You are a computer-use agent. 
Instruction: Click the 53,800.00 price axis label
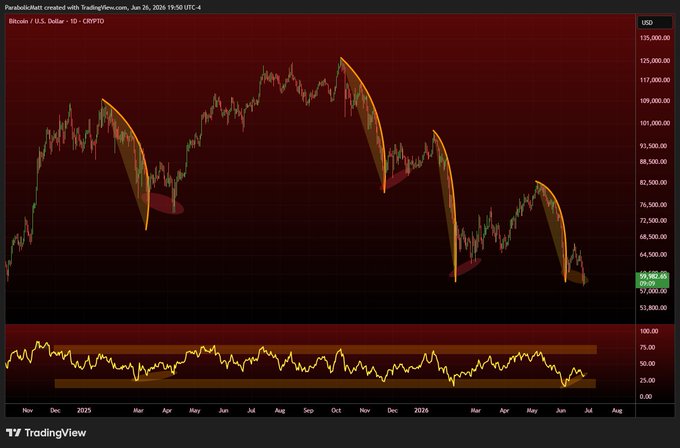(653, 307)
